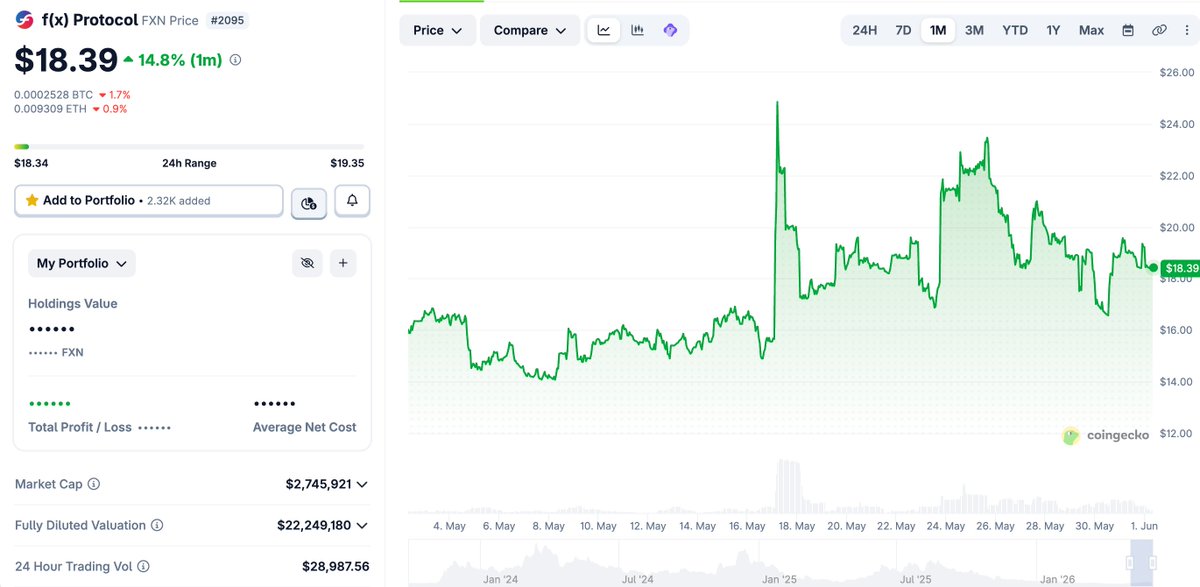
Task: Click the $22,249,180 valuation value
Action: pyautogui.click(x=314, y=525)
